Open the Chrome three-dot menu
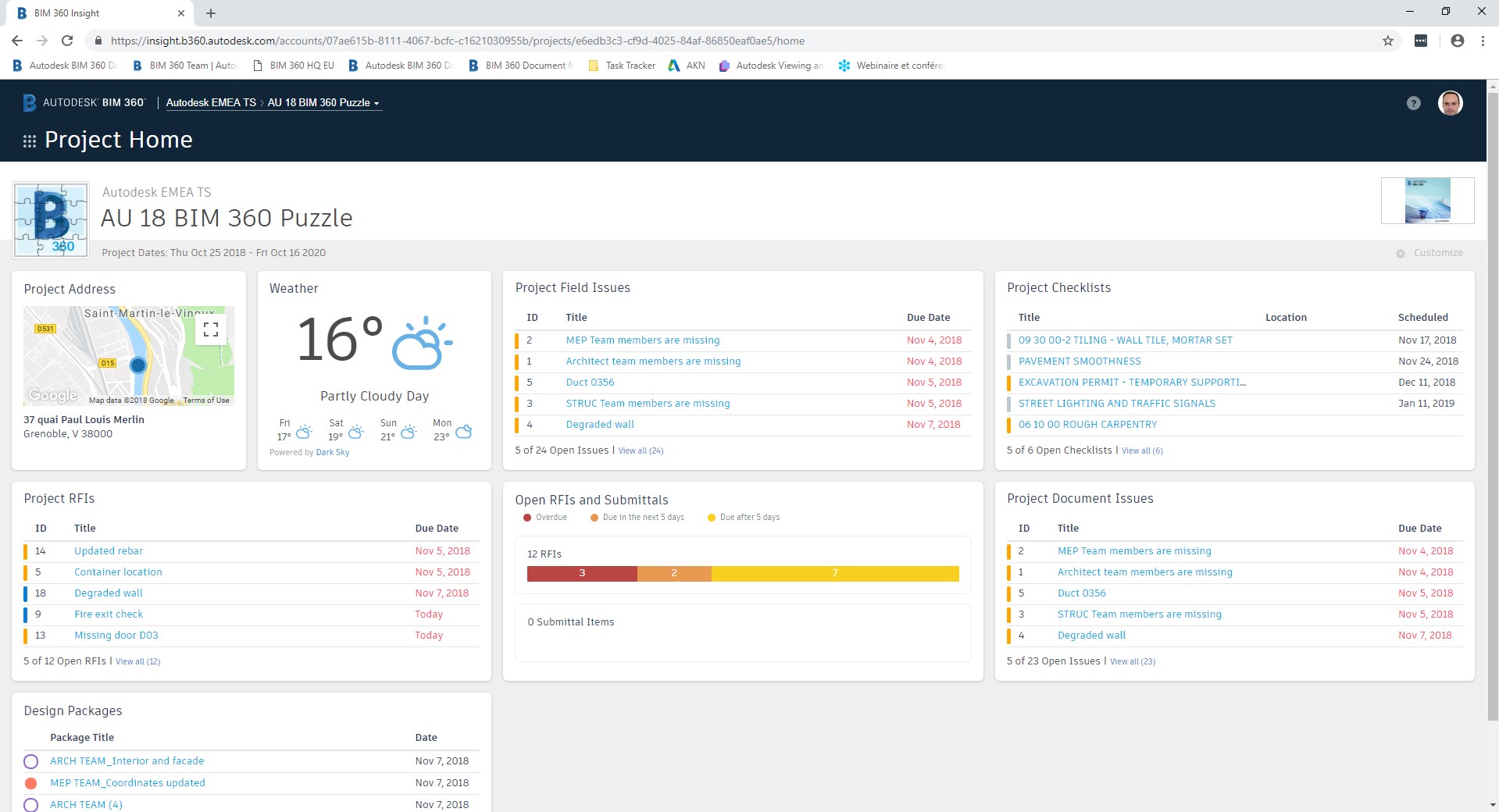1499x812 pixels. click(1483, 41)
